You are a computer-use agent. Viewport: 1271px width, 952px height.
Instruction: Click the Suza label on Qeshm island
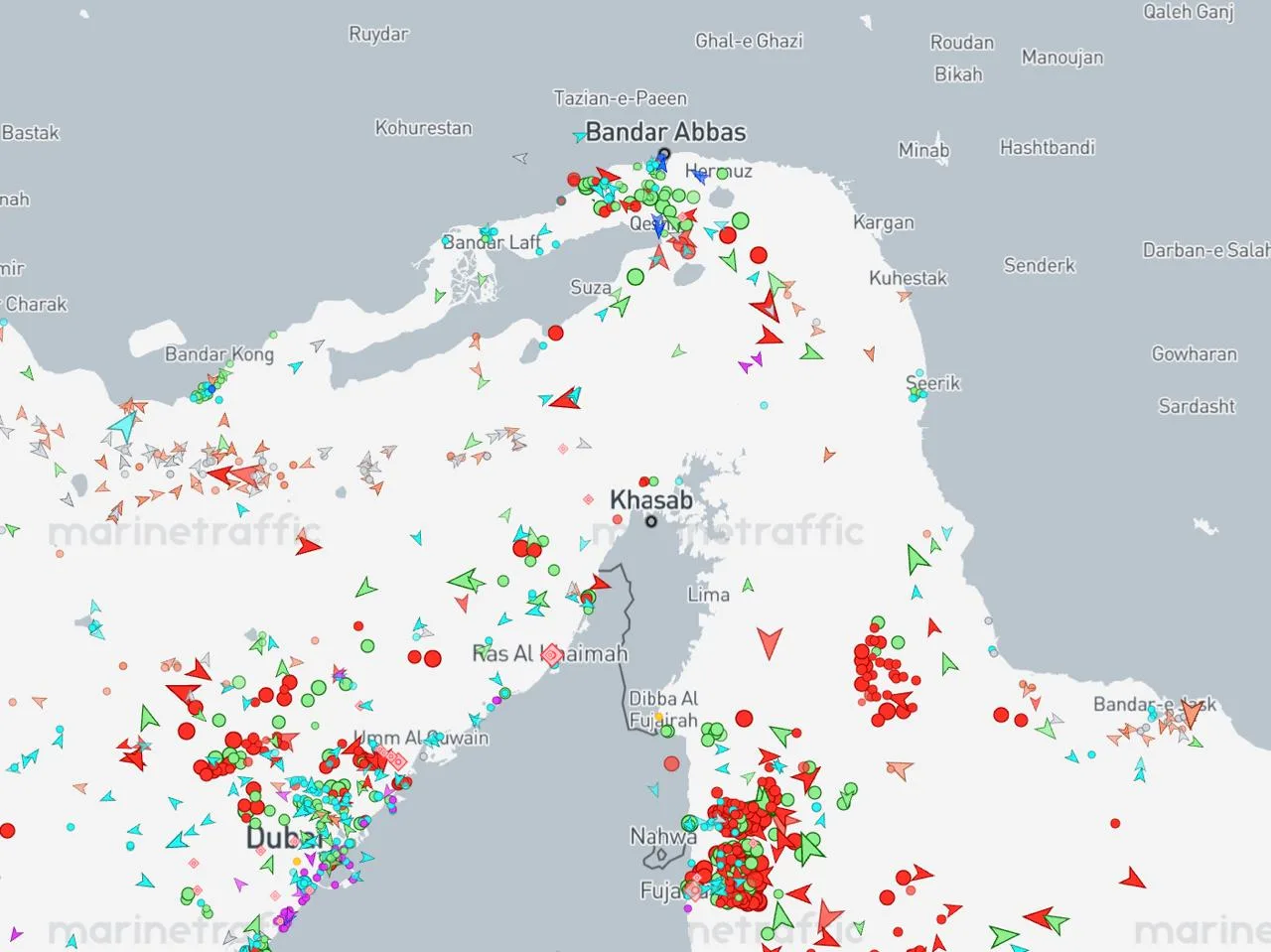(x=591, y=287)
